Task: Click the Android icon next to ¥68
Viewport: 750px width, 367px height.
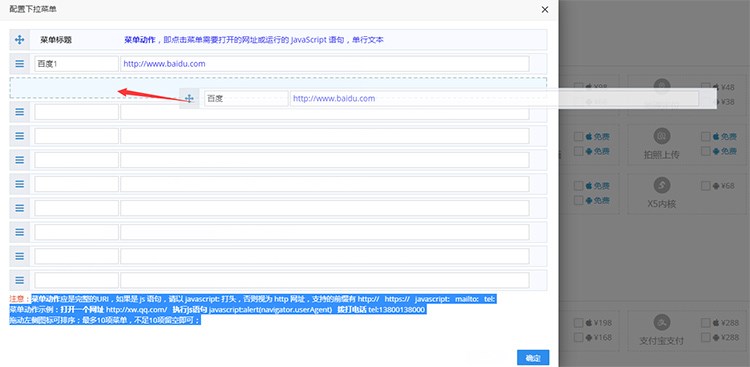Action: coord(716,186)
